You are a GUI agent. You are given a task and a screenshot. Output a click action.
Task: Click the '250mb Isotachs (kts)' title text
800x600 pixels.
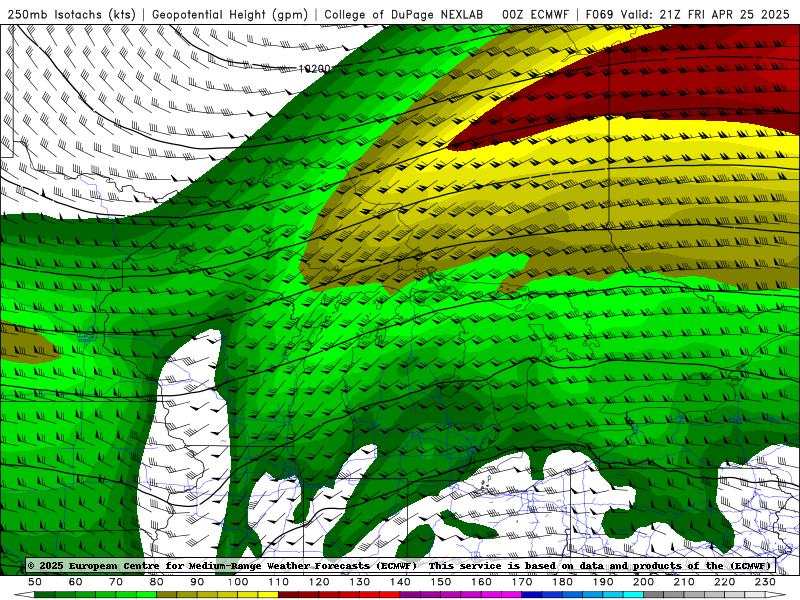tap(71, 15)
